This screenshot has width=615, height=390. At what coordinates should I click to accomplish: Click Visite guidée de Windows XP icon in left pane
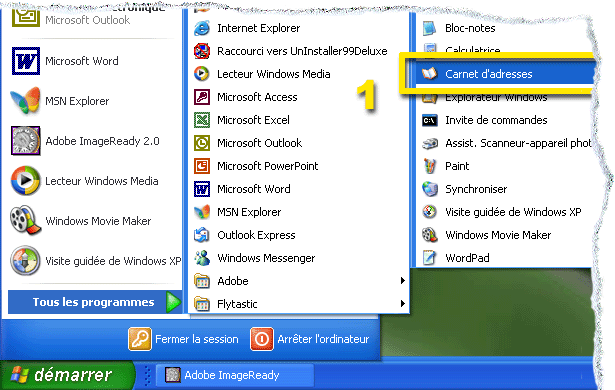[25, 261]
